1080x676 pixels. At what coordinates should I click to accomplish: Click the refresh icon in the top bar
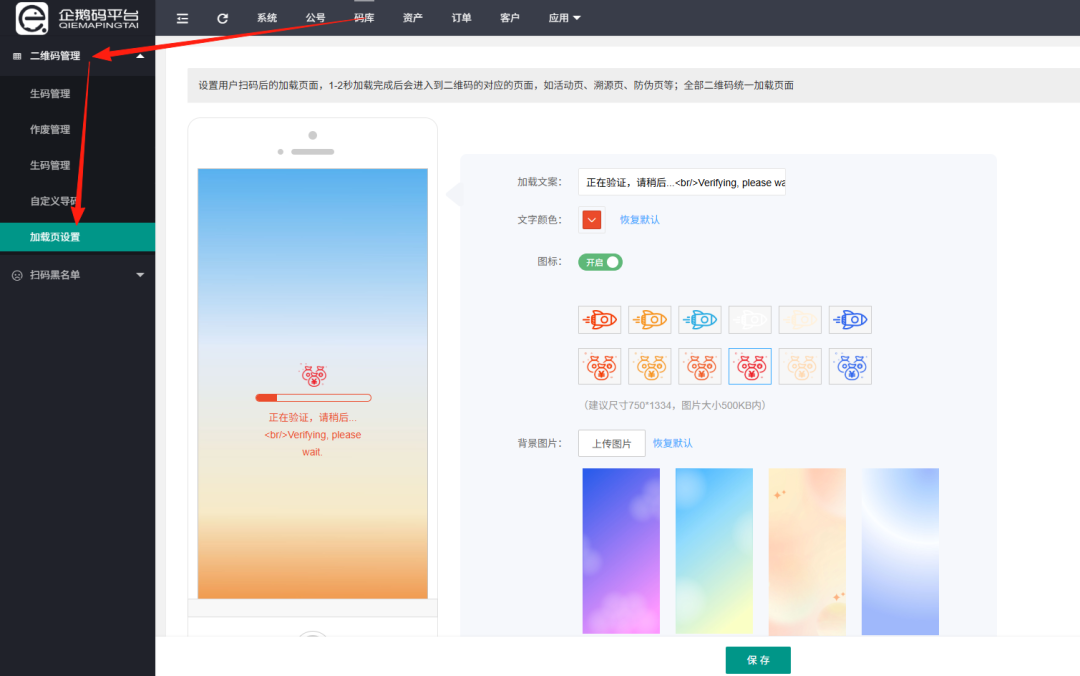(x=222, y=17)
